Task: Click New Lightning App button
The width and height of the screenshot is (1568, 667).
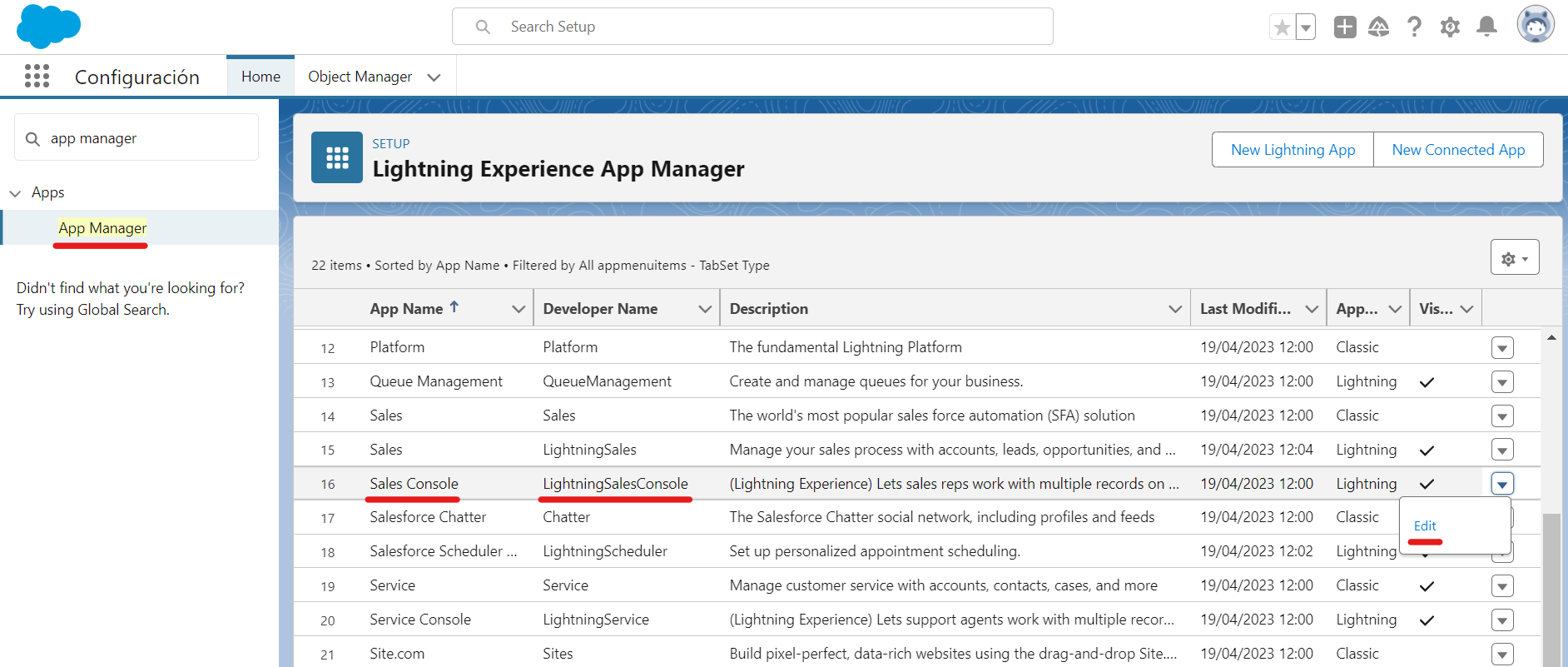Action: [1293, 150]
